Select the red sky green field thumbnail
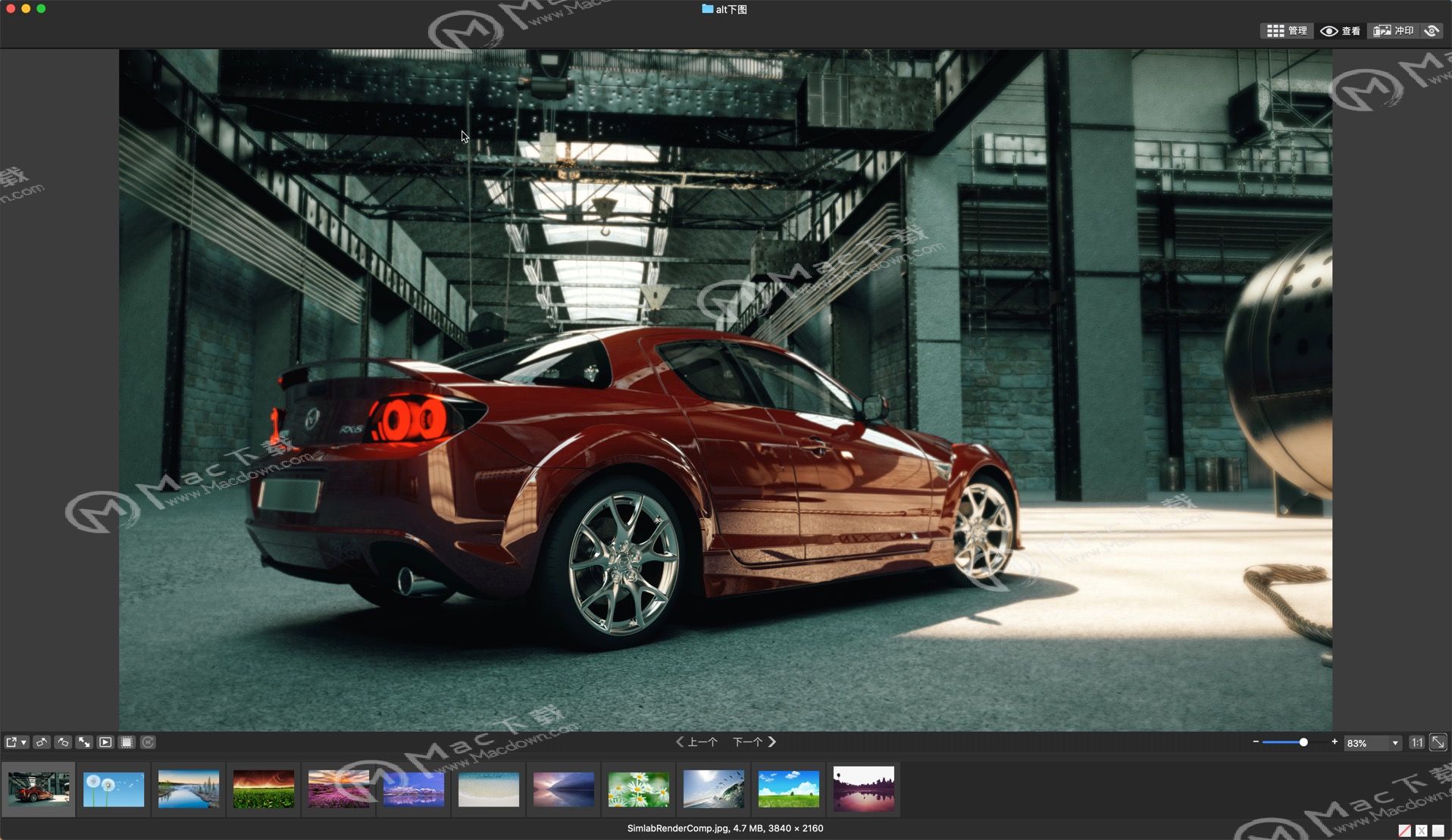 pos(264,789)
